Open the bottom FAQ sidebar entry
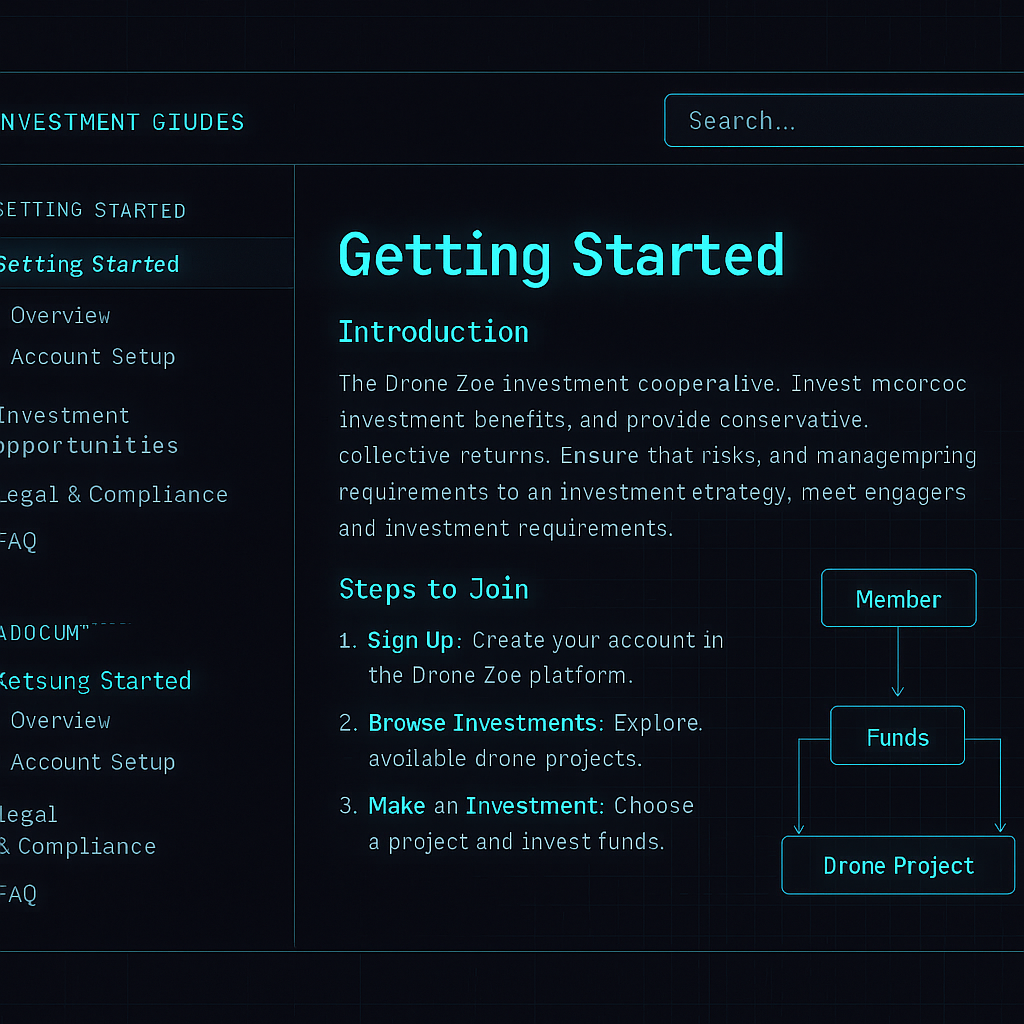 click(x=18, y=894)
